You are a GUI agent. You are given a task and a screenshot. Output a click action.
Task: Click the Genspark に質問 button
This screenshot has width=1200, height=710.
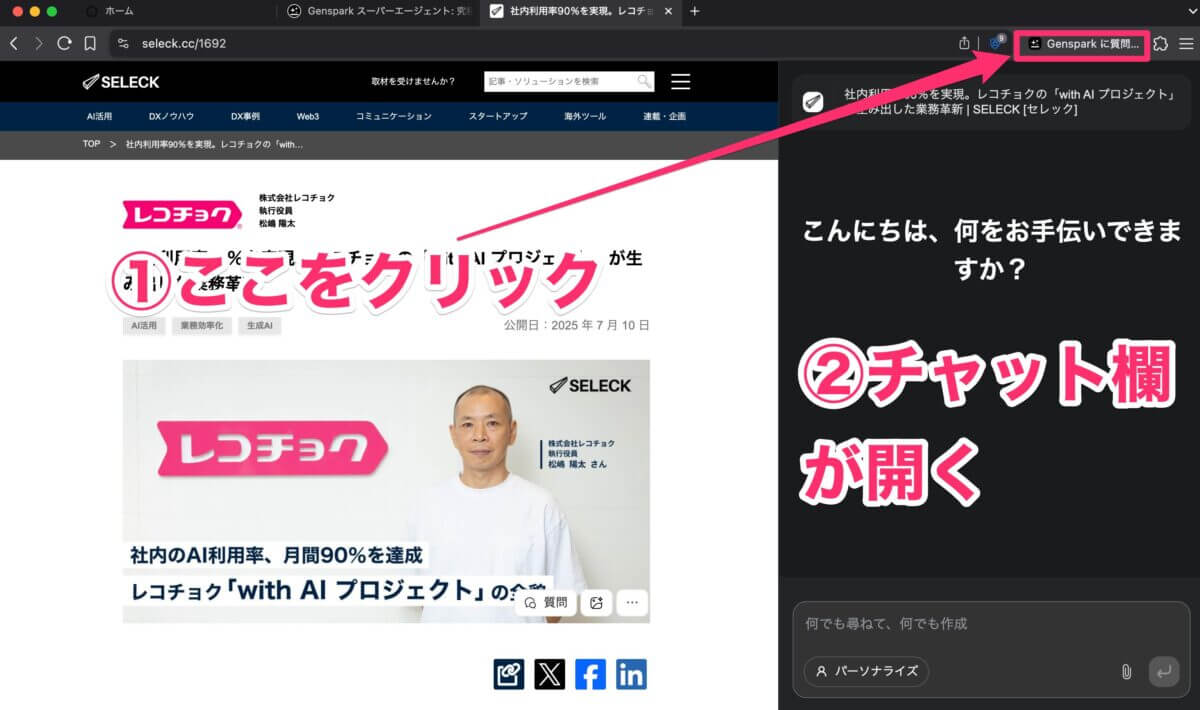1082,44
